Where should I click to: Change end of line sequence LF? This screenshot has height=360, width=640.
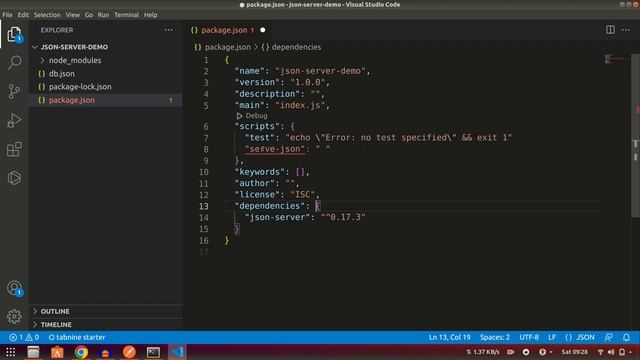click(552, 338)
